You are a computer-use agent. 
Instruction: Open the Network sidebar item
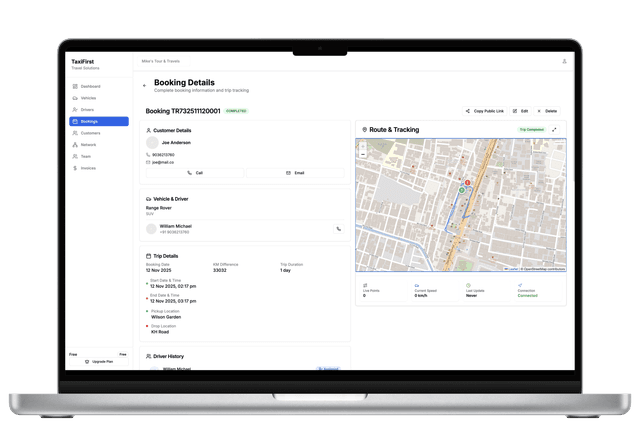88,145
